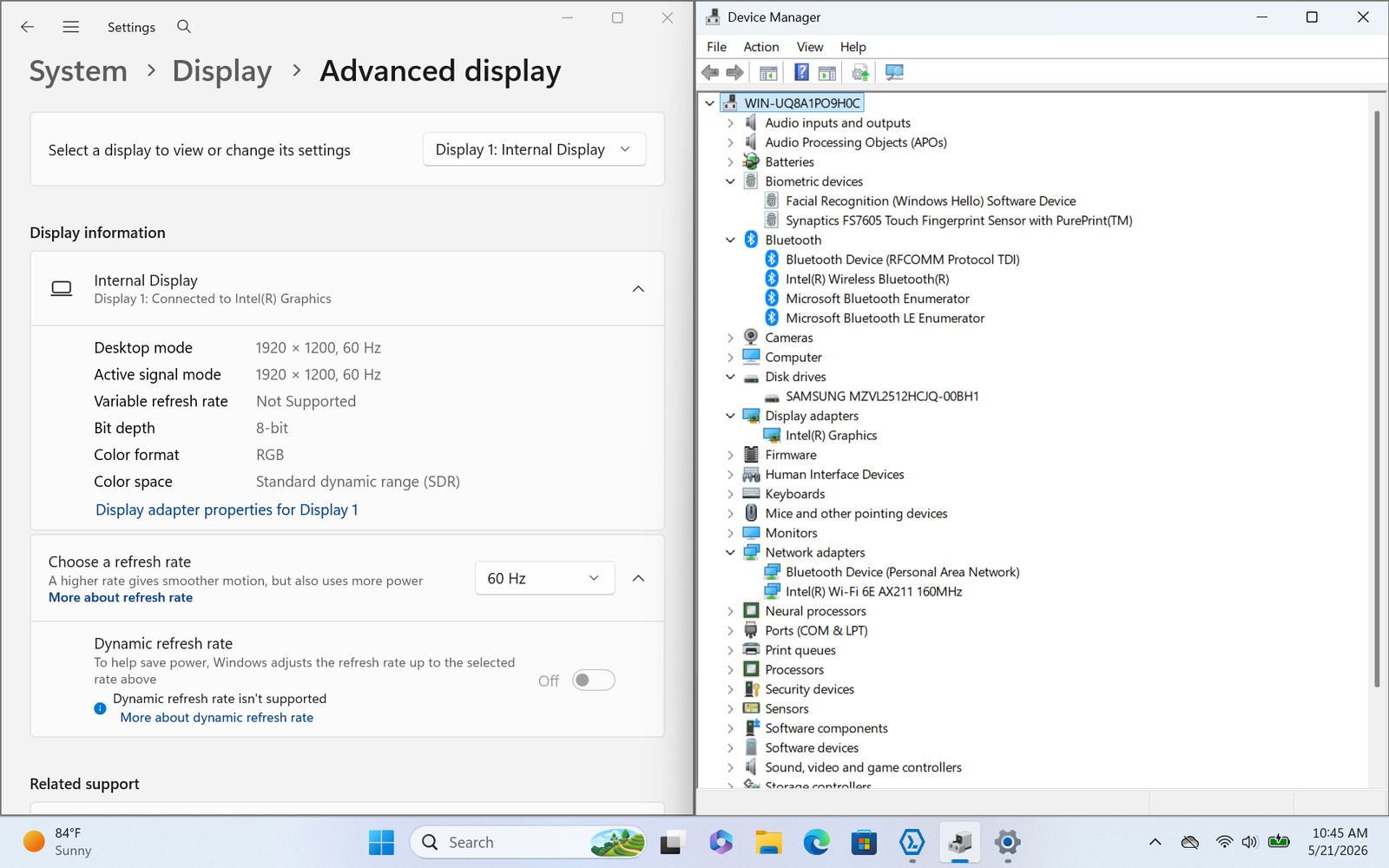The height and width of the screenshot is (868, 1389).
Task: Select Facial Recognition (Windows Hello) Software Device
Action: pos(931,201)
